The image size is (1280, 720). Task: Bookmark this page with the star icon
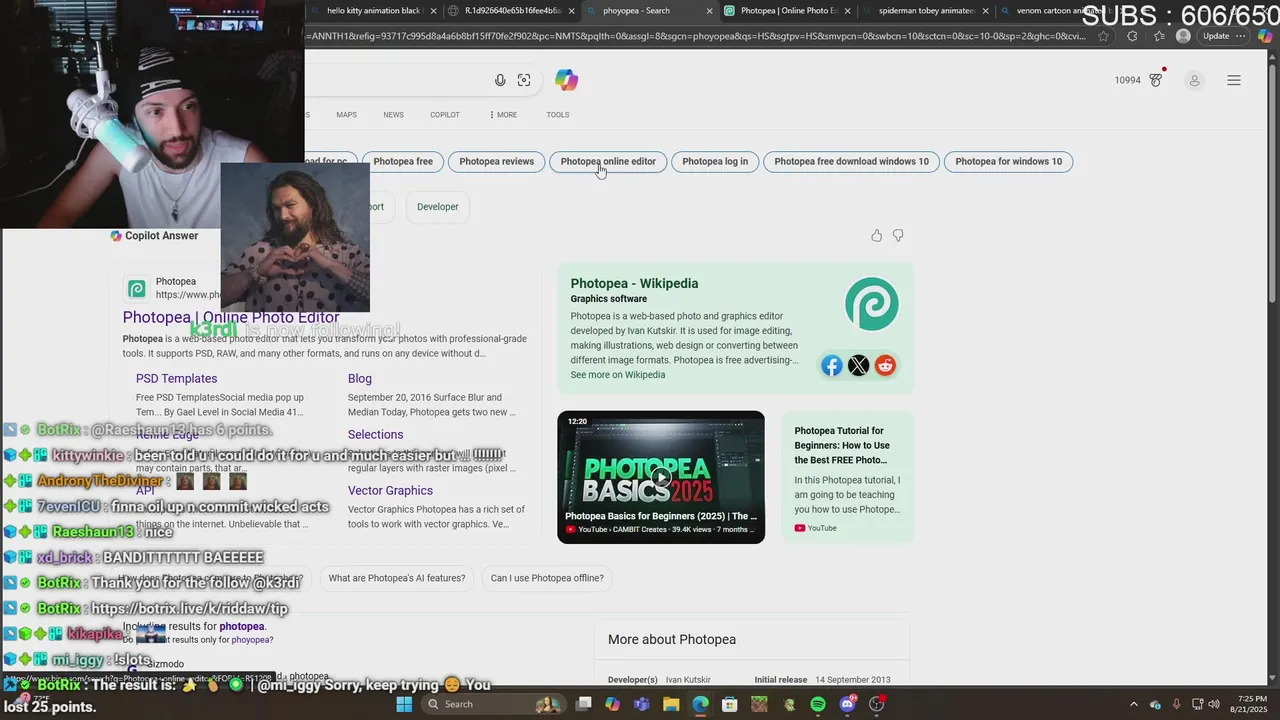tap(1103, 36)
